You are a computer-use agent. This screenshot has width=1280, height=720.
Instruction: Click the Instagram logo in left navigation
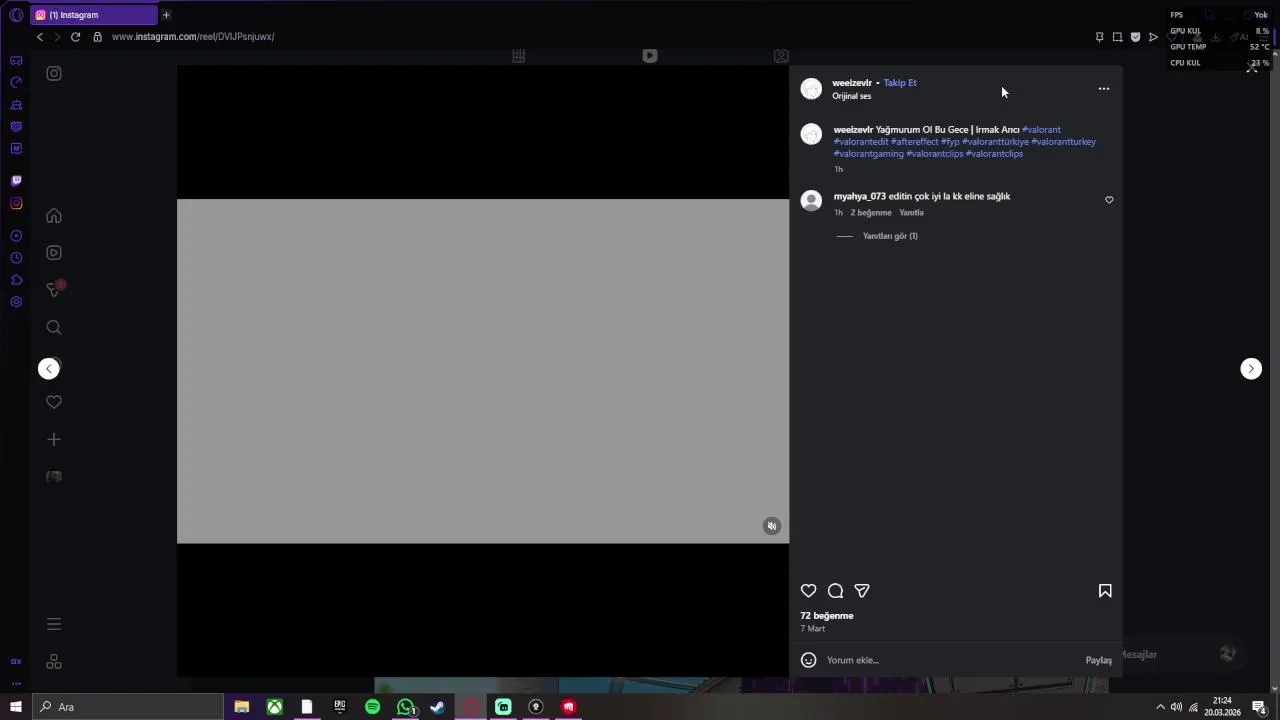54,73
